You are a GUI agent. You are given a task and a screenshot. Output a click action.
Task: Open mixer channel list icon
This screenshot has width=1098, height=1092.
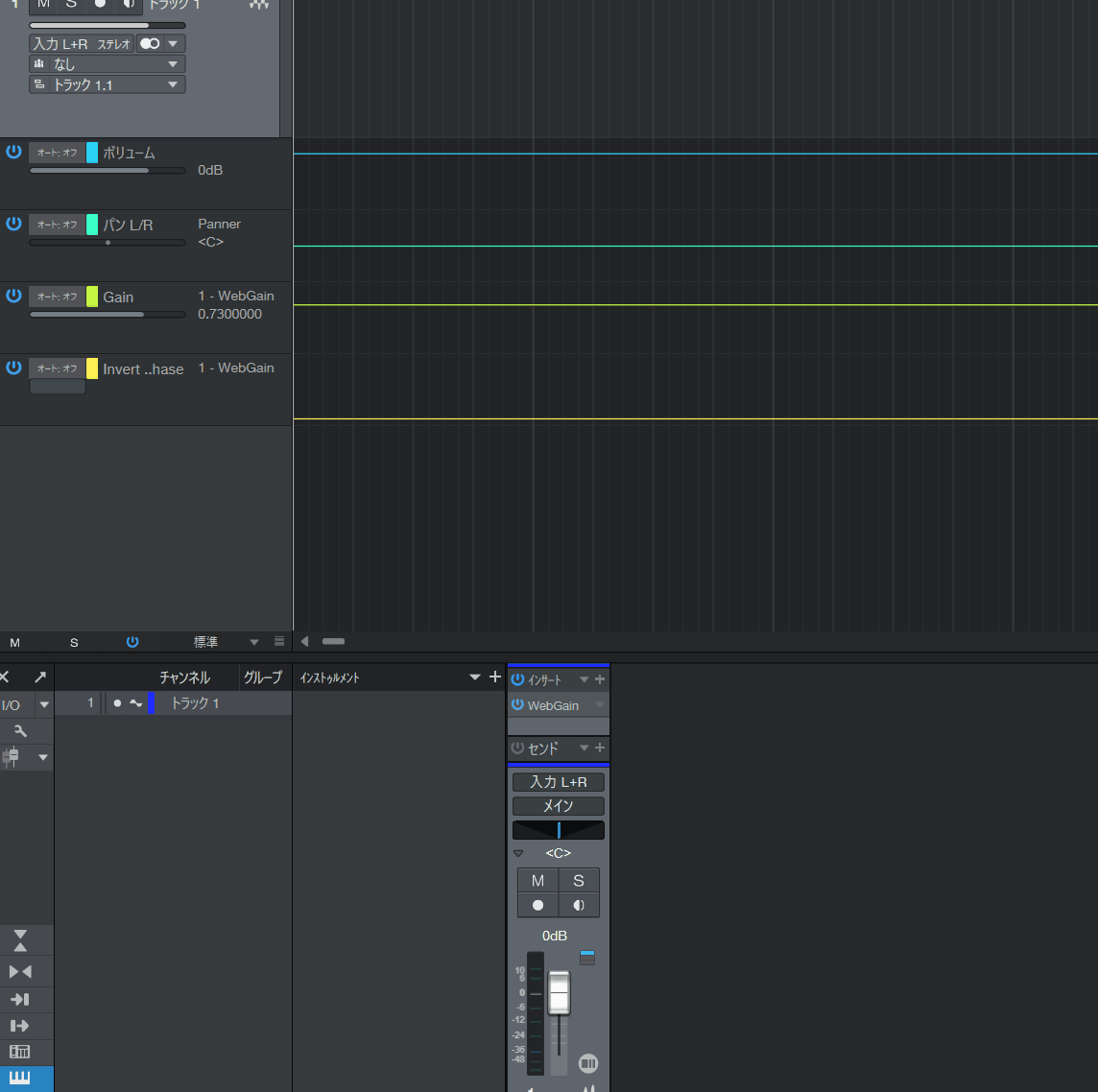(x=20, y=1052)
